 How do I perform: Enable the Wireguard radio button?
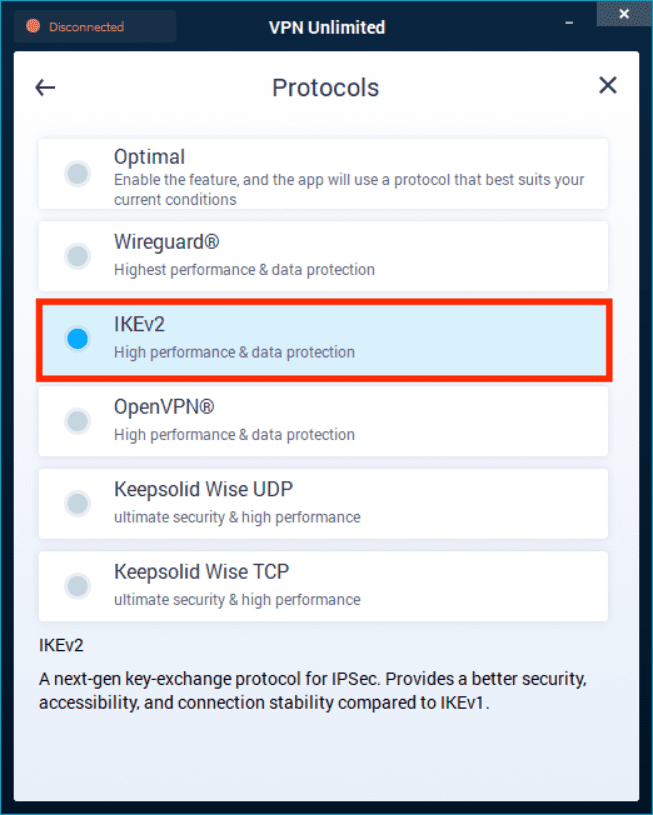[x=77, y=256]
